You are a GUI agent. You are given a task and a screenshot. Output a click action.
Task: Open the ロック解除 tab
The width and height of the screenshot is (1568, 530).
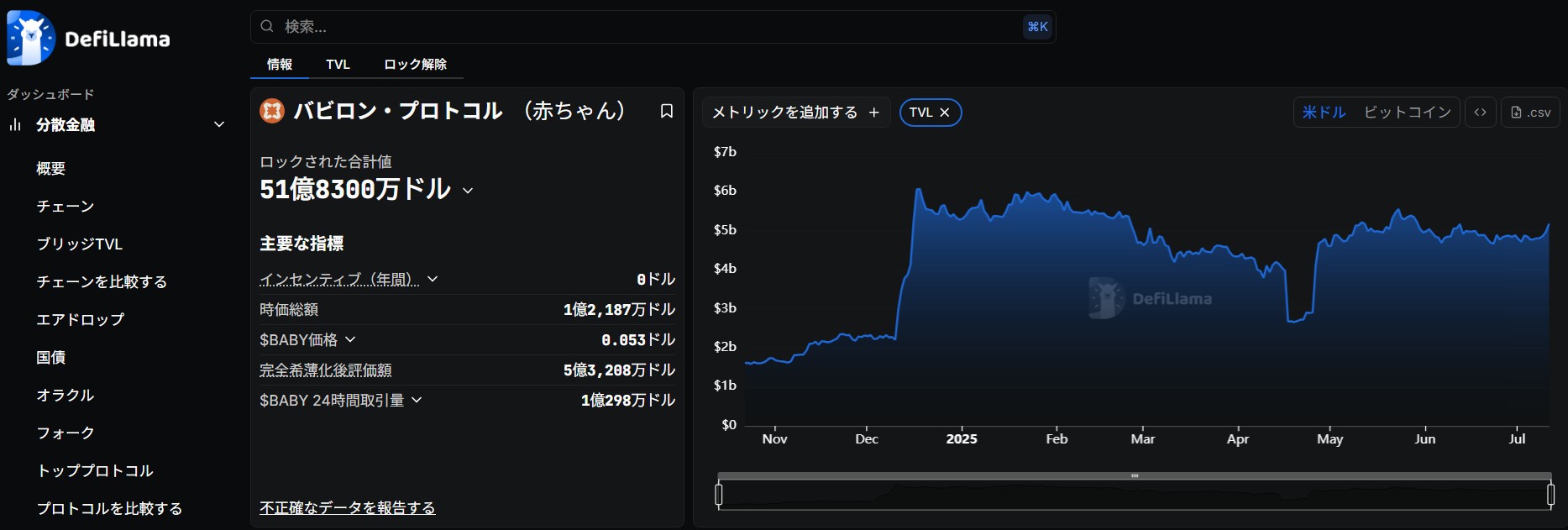415,65
